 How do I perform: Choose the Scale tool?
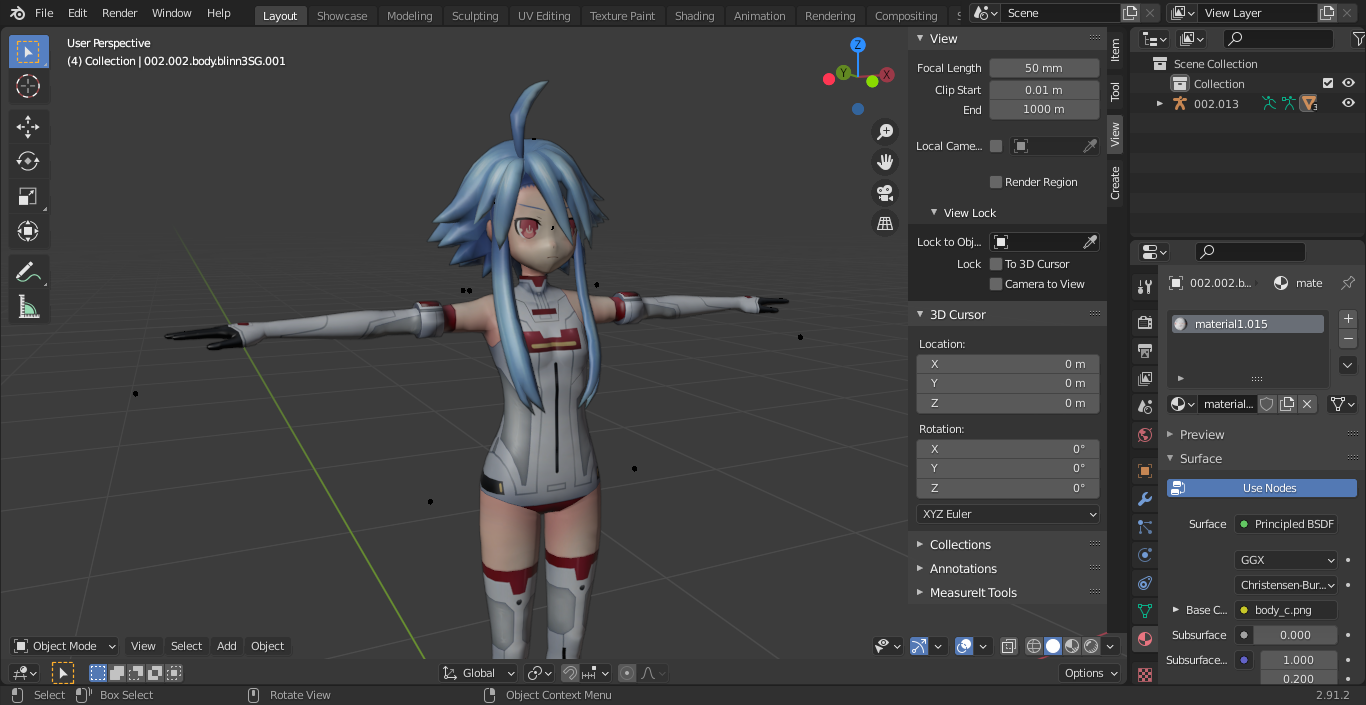tap(28, 197)
